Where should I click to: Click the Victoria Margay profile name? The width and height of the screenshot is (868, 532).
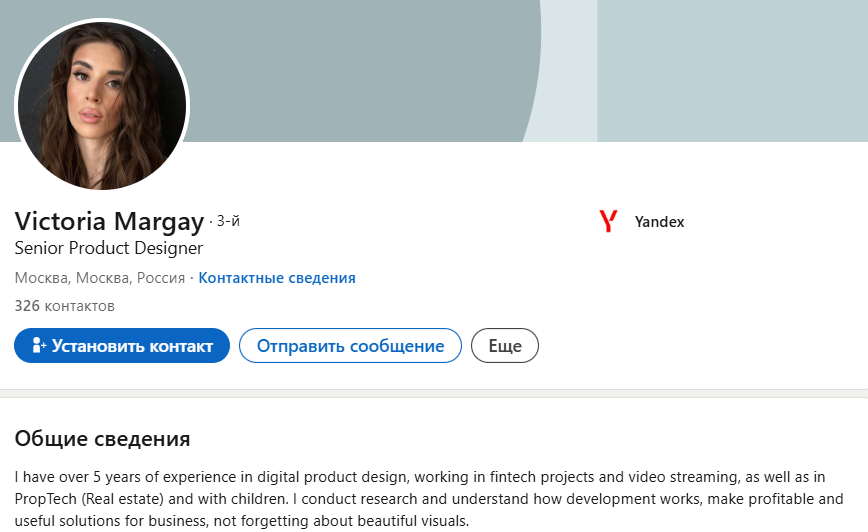pyautogui.click(x=109, y=221)
